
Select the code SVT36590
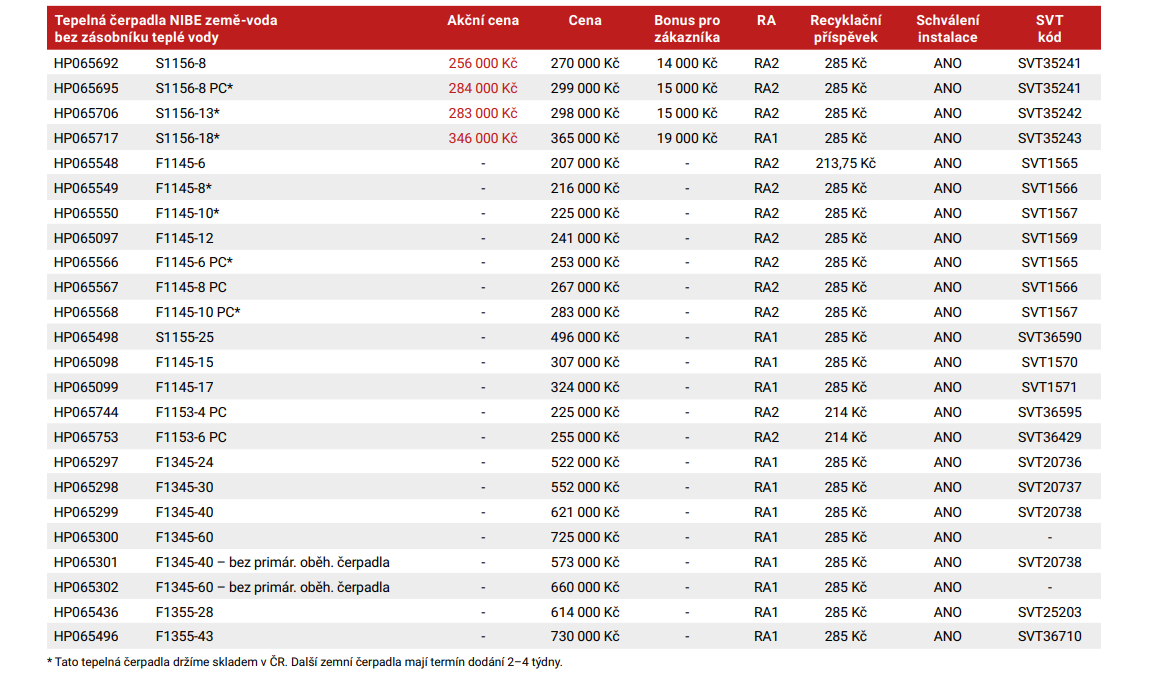tap(1049, 337)
